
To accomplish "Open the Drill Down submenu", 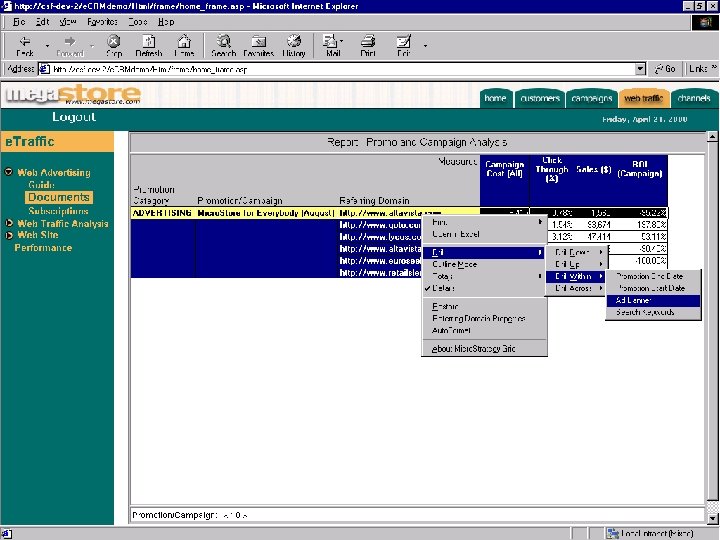I will pos(576,252).
